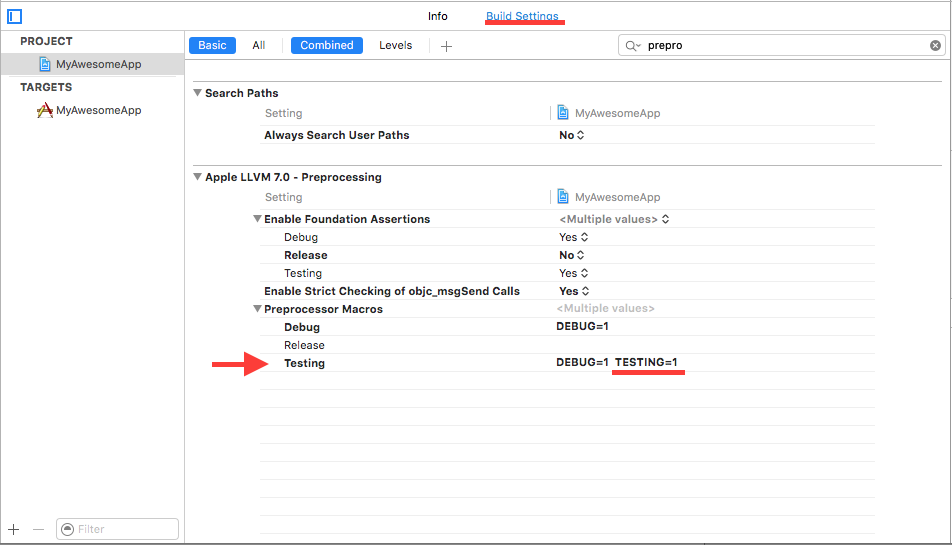This screenshot has width=952, height=545.
Task: Select Basic settings filter
Action: click(212, 46)
